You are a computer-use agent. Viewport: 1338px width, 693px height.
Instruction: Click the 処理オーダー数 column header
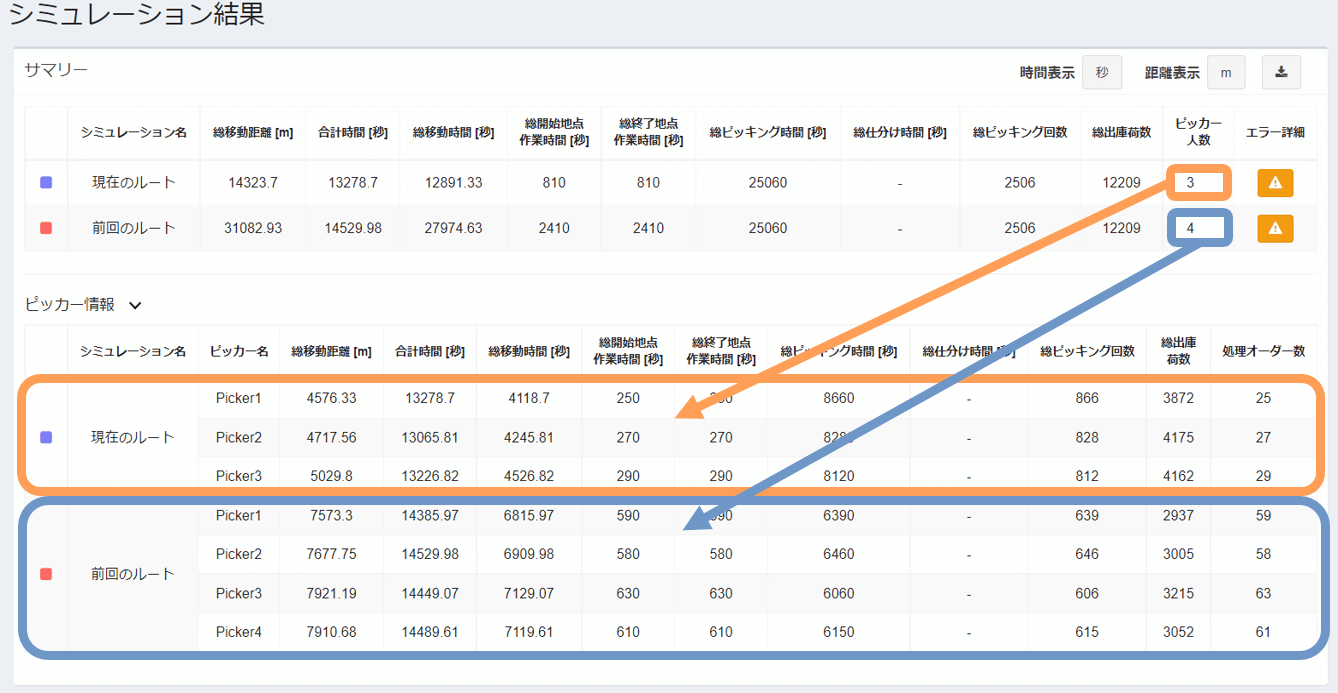click(1263, 351)
